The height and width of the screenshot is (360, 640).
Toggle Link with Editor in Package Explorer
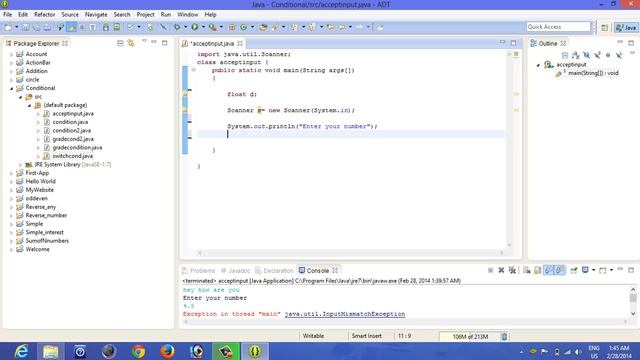point(131,43)
